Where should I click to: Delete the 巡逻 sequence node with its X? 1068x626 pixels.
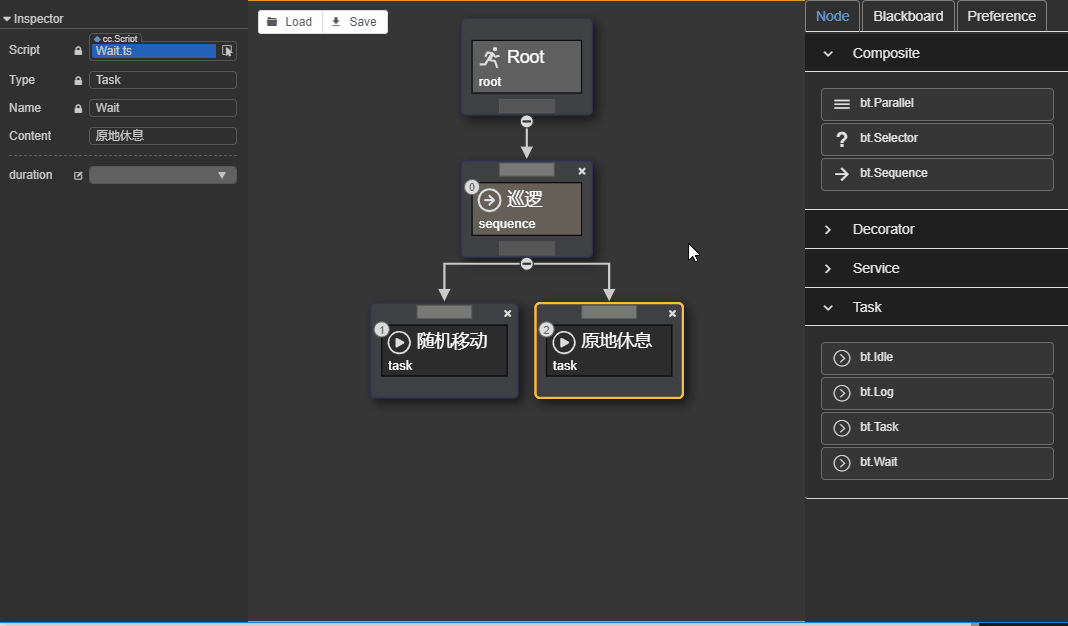(582, 171)
